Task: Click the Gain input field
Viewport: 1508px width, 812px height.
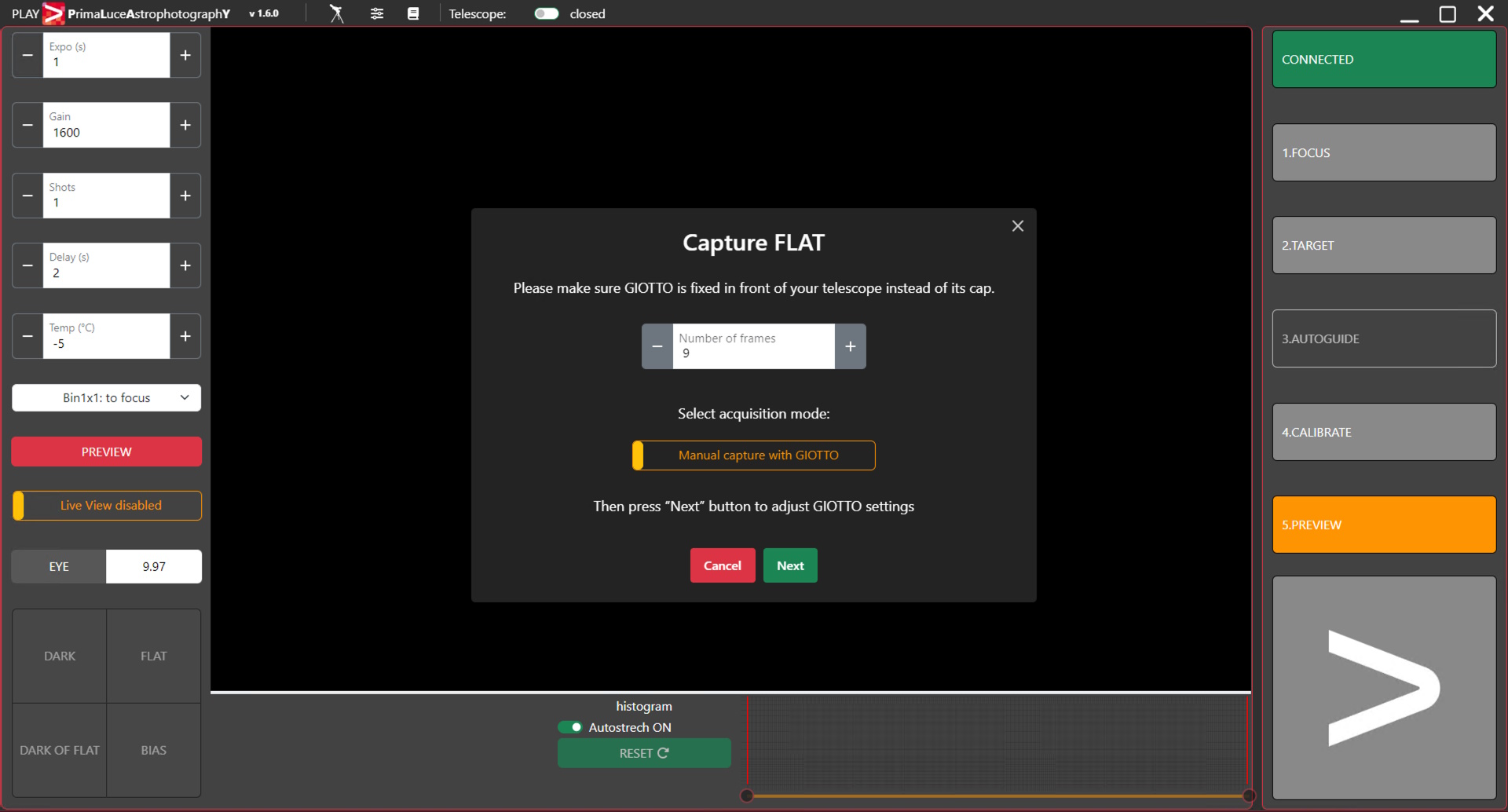Action: coord(106,125)
